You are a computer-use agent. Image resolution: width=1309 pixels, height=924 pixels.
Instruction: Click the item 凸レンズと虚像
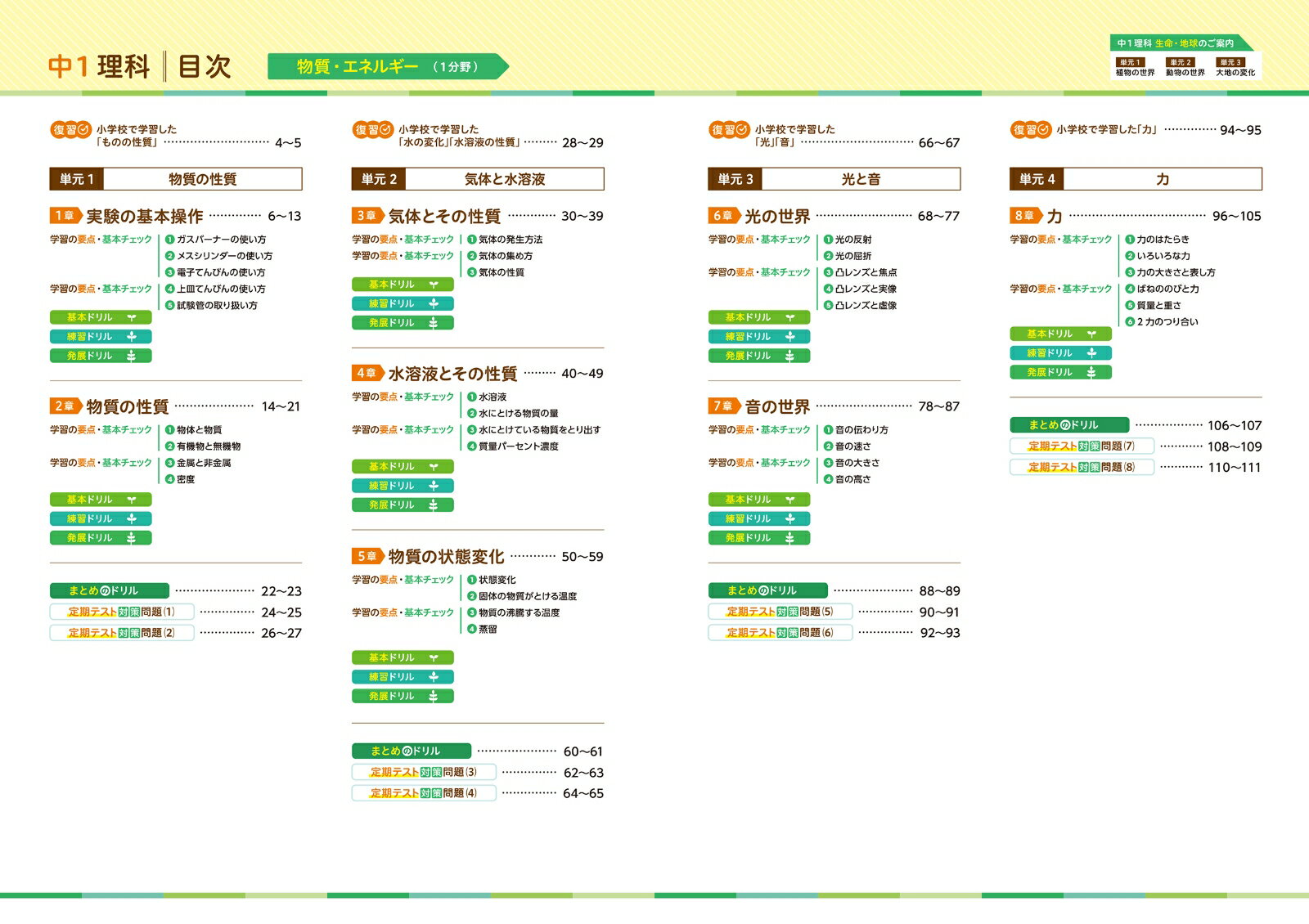tap(860, 305)
